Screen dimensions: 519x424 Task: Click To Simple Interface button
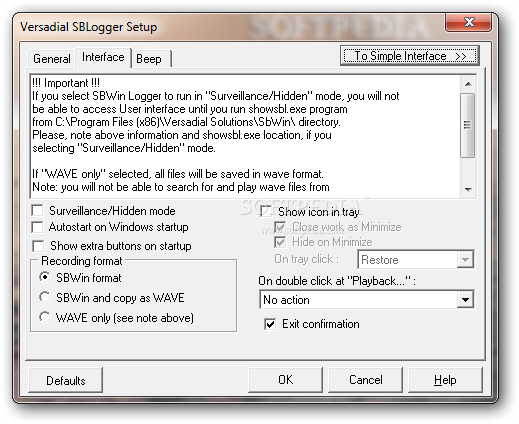tap(410, 56)
